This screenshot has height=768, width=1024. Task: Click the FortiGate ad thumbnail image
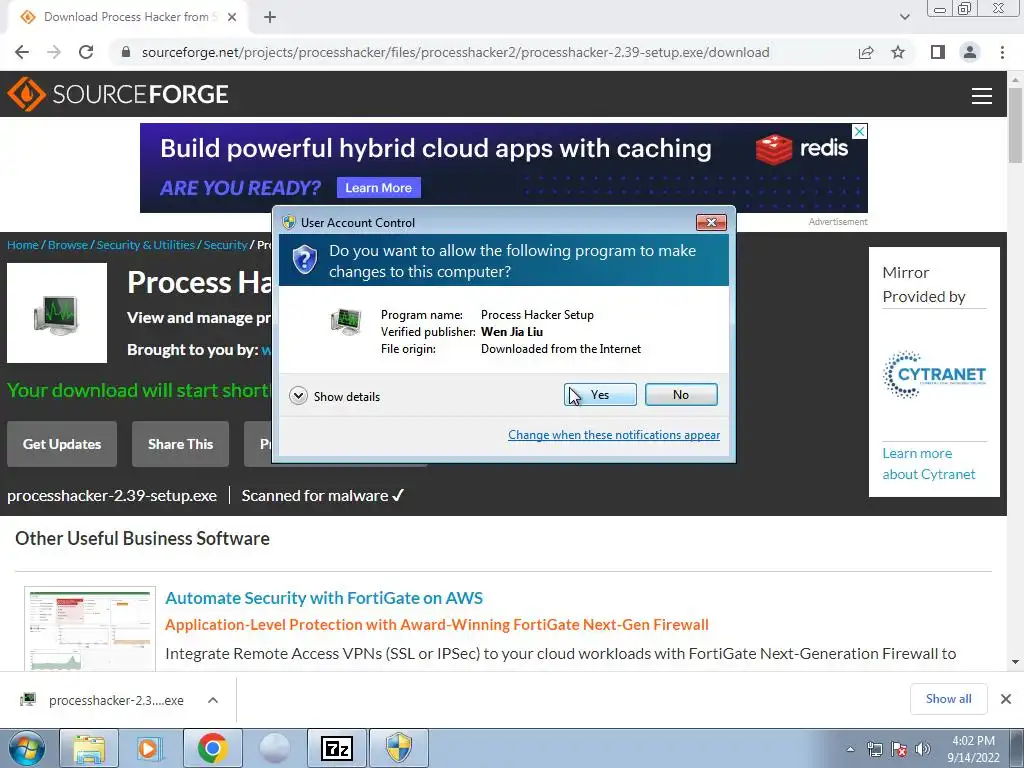[90, 629]
